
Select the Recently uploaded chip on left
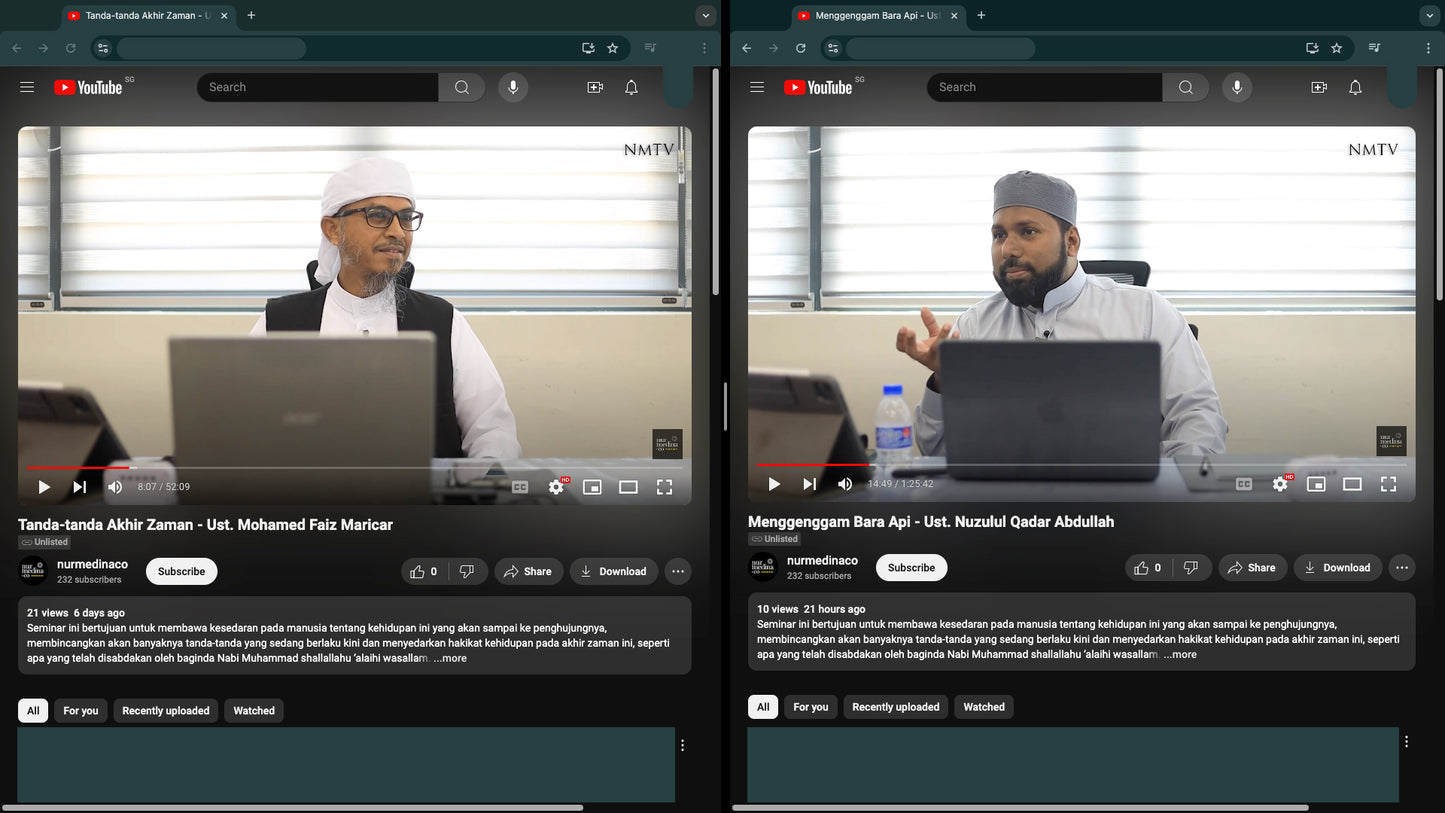point(166,711)
